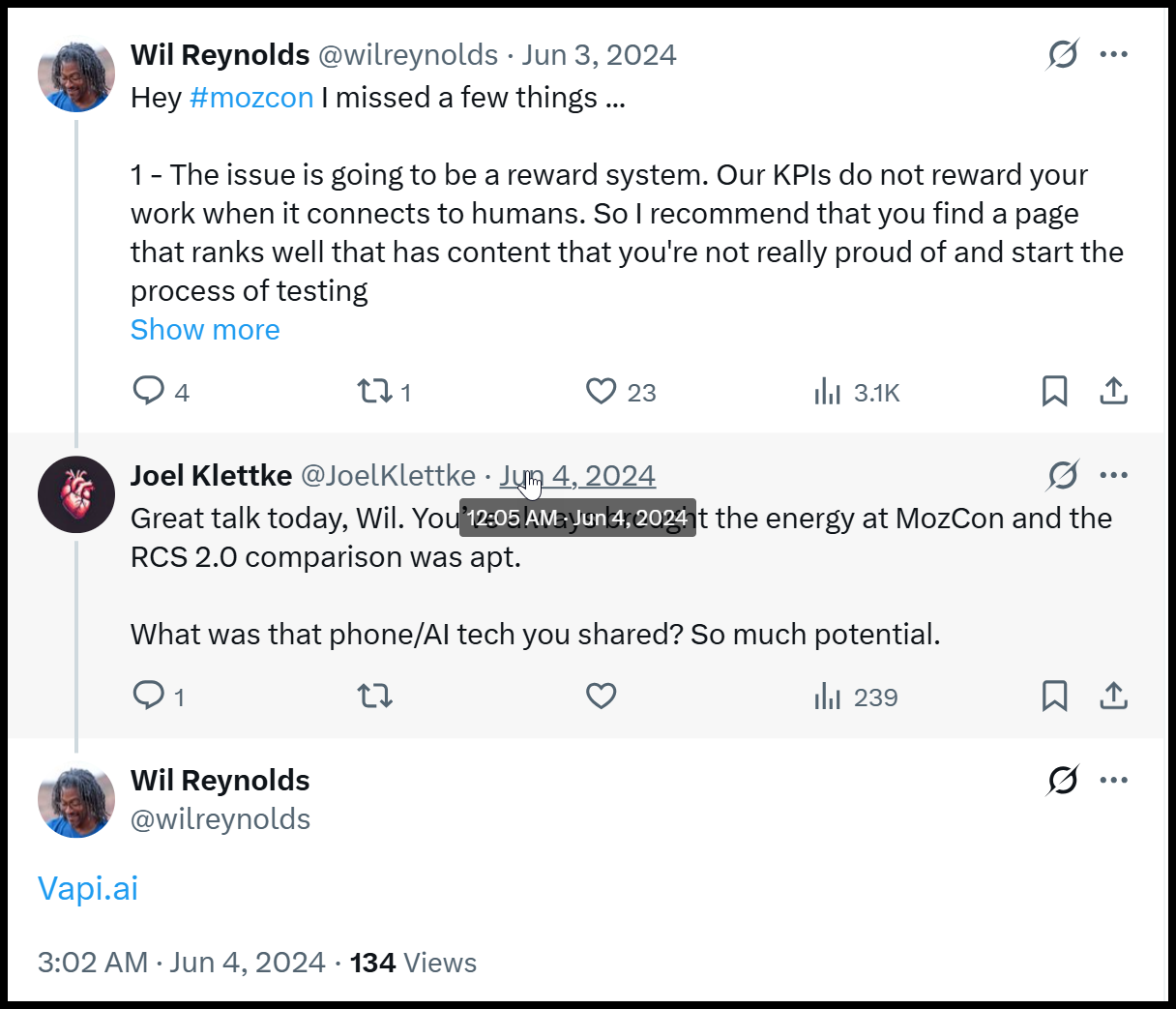
Task: Open the #mozcon hashtag
Action: [251, 98]
